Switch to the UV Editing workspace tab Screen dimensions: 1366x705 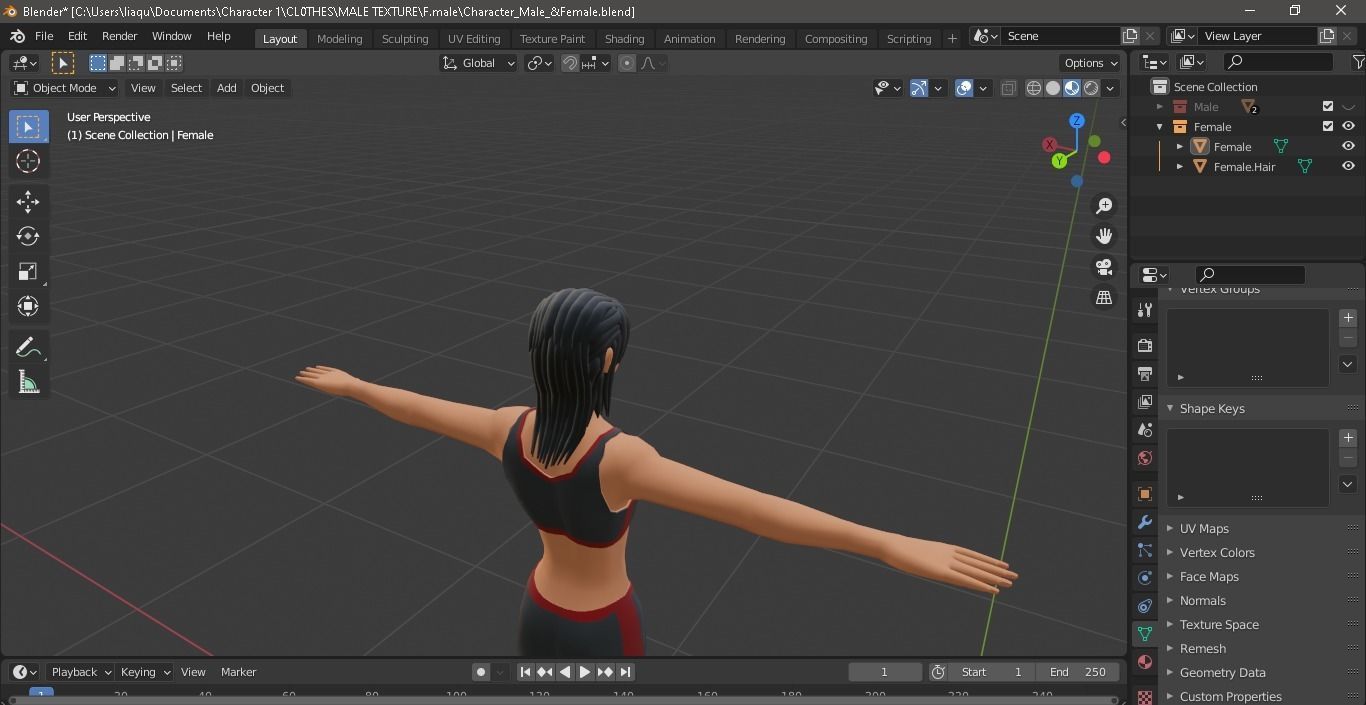pos(474,38)
